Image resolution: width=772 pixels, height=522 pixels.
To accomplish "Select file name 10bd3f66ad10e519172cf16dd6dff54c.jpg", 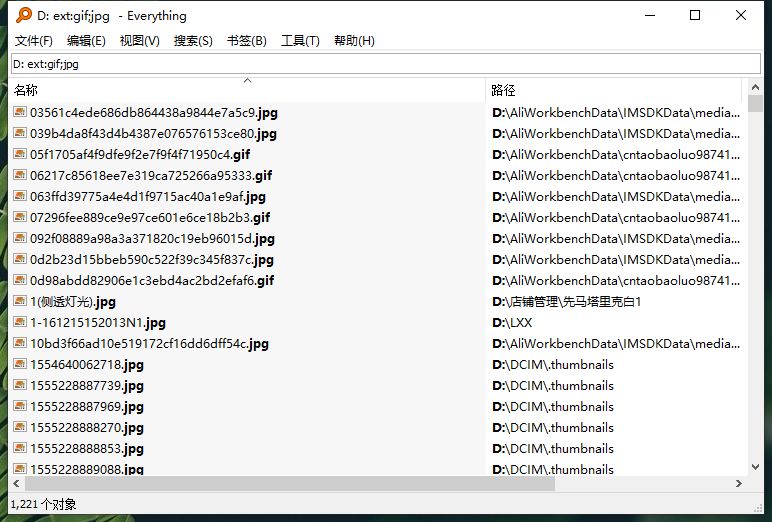I will click(149, 344).
